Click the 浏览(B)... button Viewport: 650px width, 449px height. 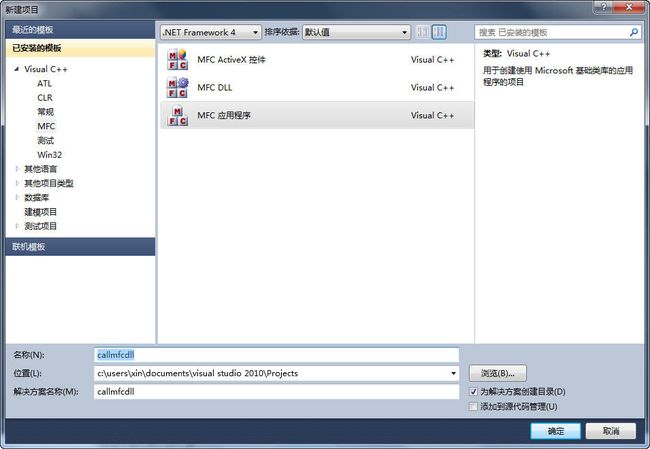point(498,373)
